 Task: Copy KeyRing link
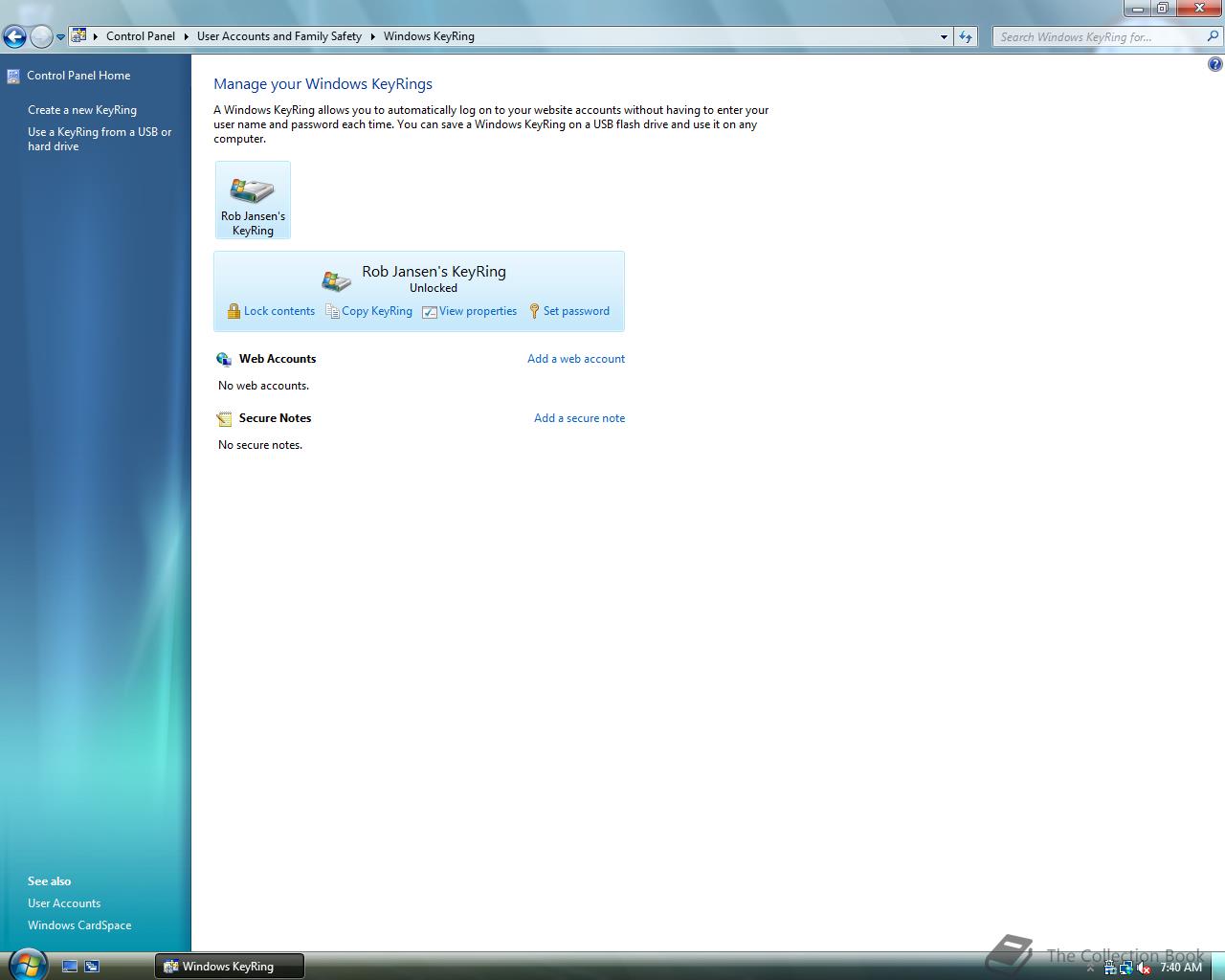click(x=377, y=311)
